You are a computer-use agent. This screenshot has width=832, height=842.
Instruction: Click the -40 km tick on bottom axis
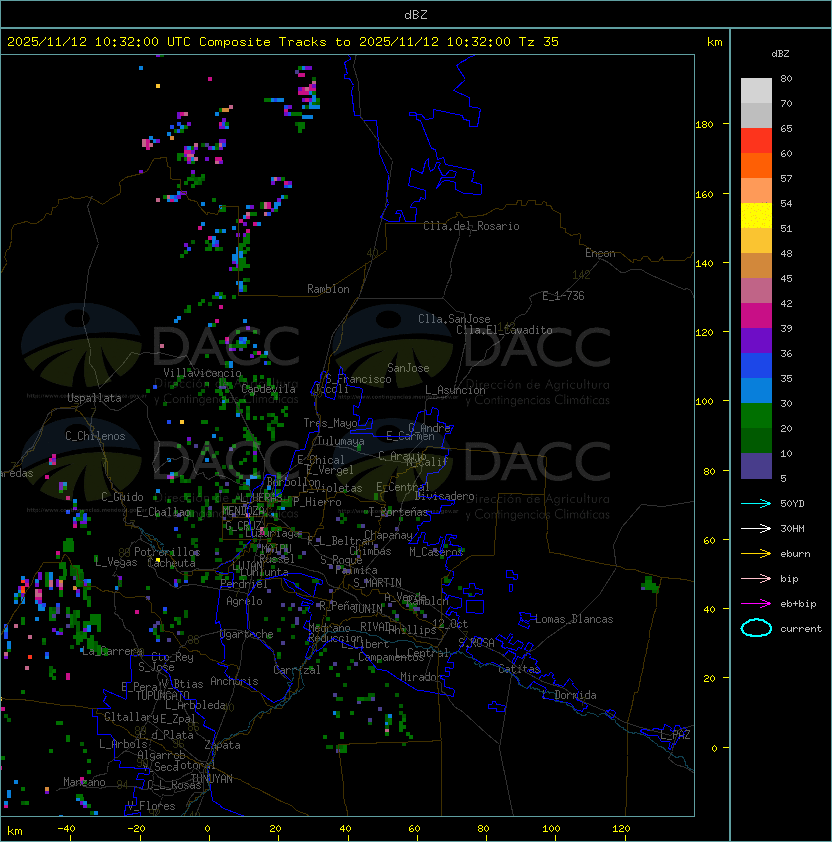[x=67, y=829]
